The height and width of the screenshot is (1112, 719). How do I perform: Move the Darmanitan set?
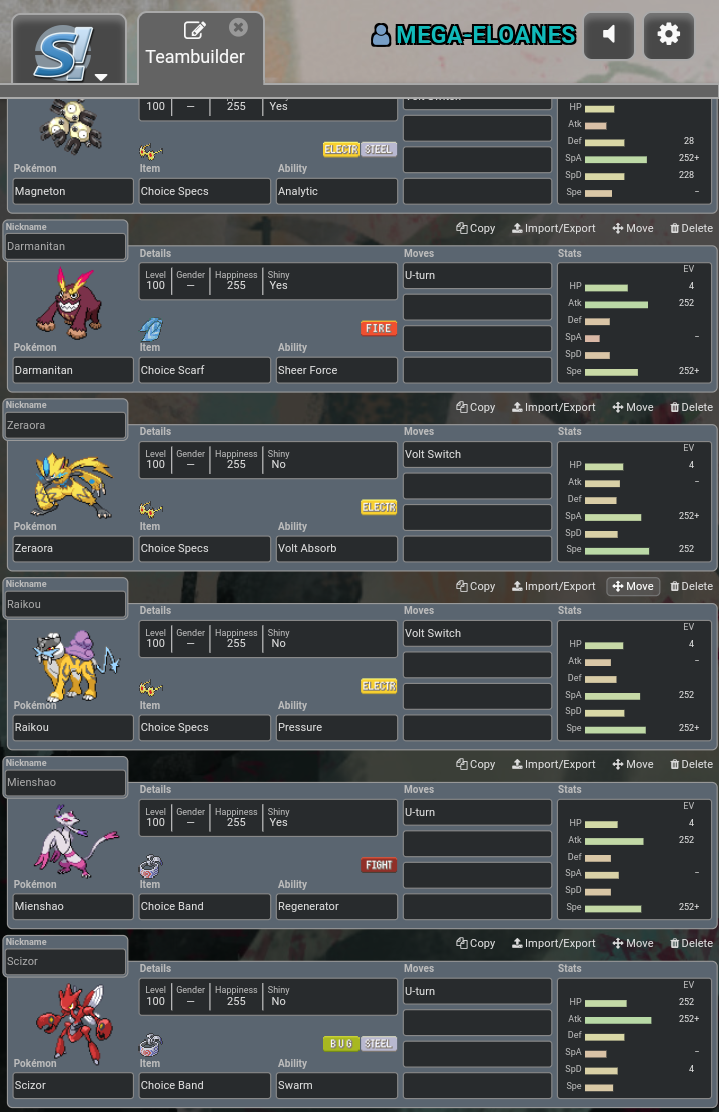click(x=633, y=228)
